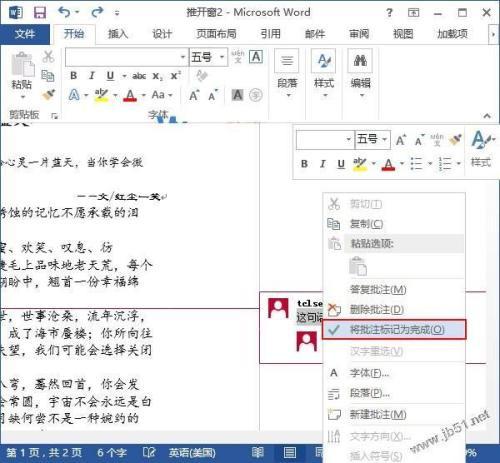Expand the Paste button dropdown arrow
The width and height of the screenshot is (500, 463).
point(23,97)
